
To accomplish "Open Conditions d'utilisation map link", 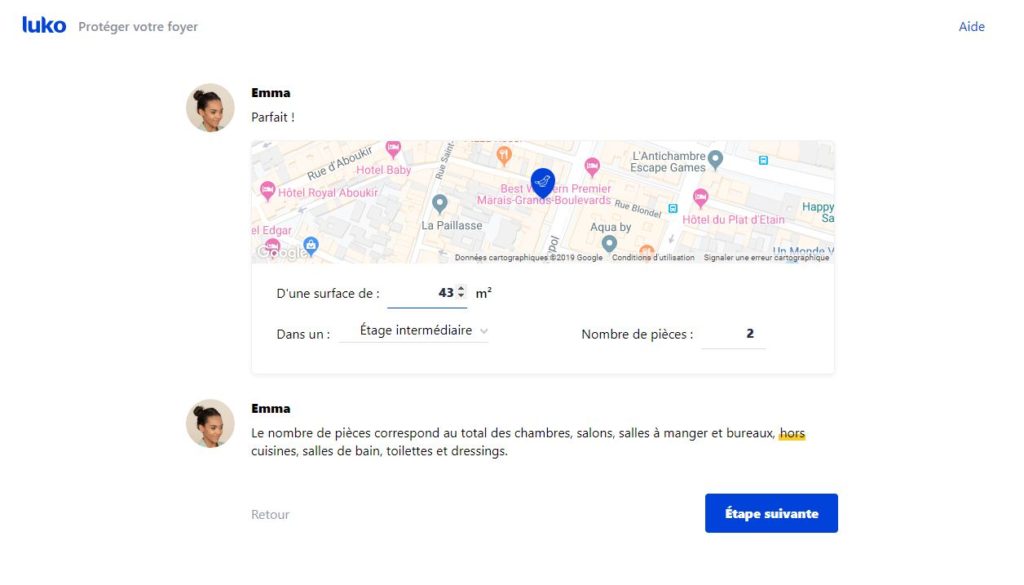I will point(653,258).
